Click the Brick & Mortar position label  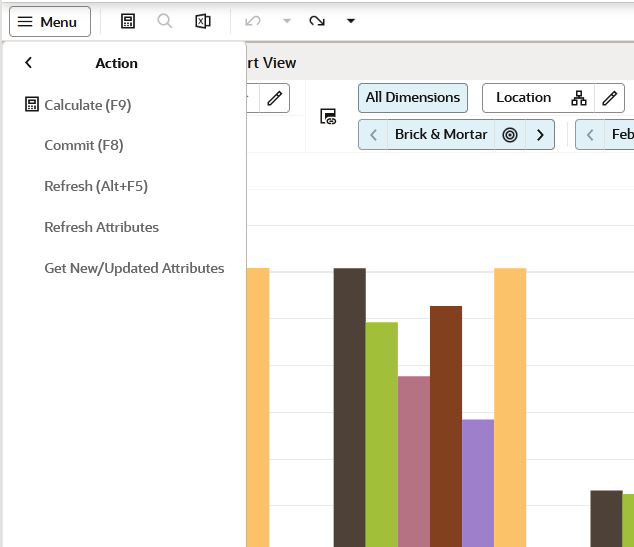(441, 135)
